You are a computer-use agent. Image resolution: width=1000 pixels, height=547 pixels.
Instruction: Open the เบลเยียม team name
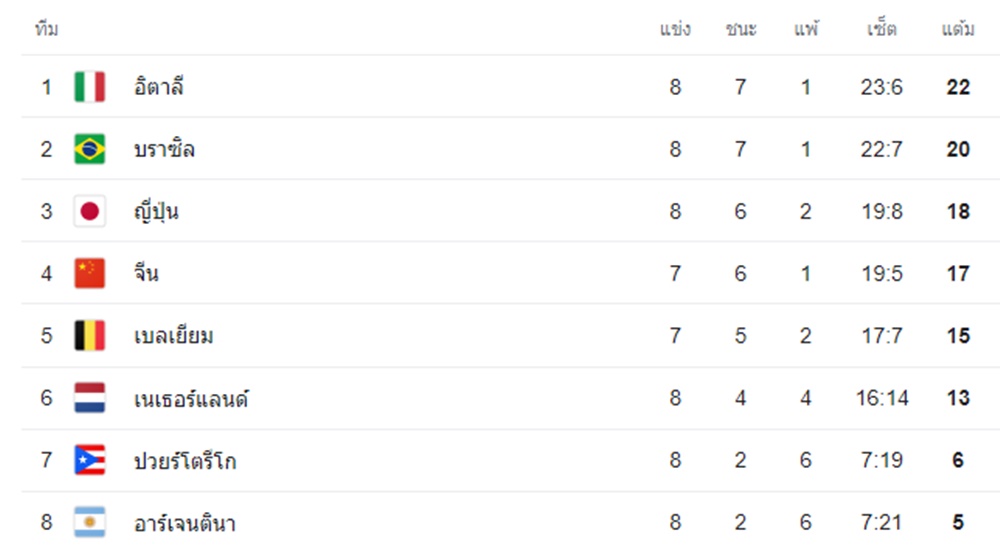click(x=173, y=335)
